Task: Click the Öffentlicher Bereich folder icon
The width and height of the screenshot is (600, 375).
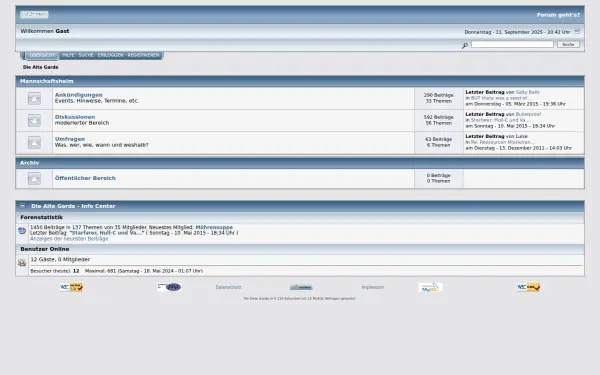Action: click(34, 178)
